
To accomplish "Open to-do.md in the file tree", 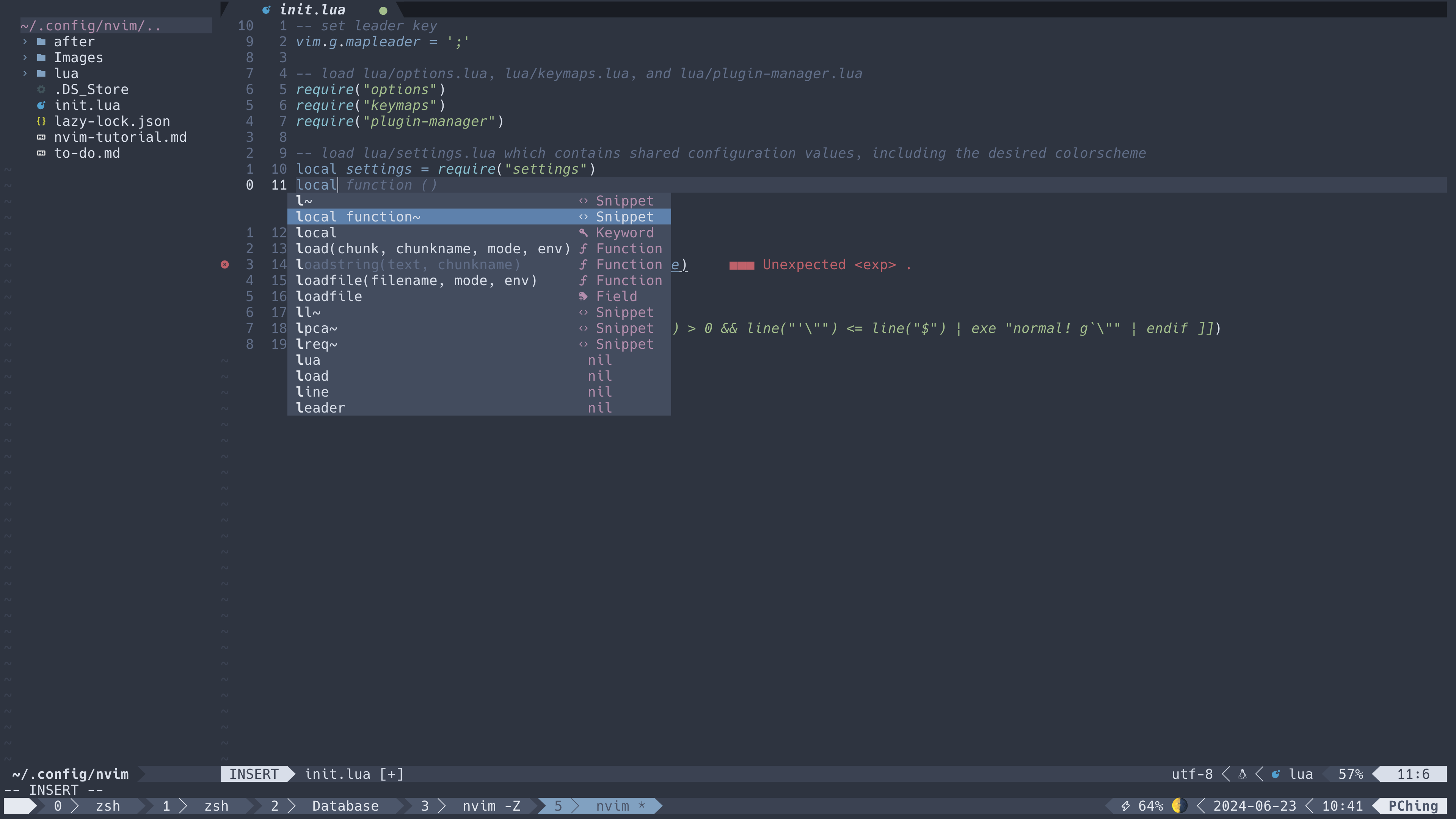I will click(x=87, y=153).
